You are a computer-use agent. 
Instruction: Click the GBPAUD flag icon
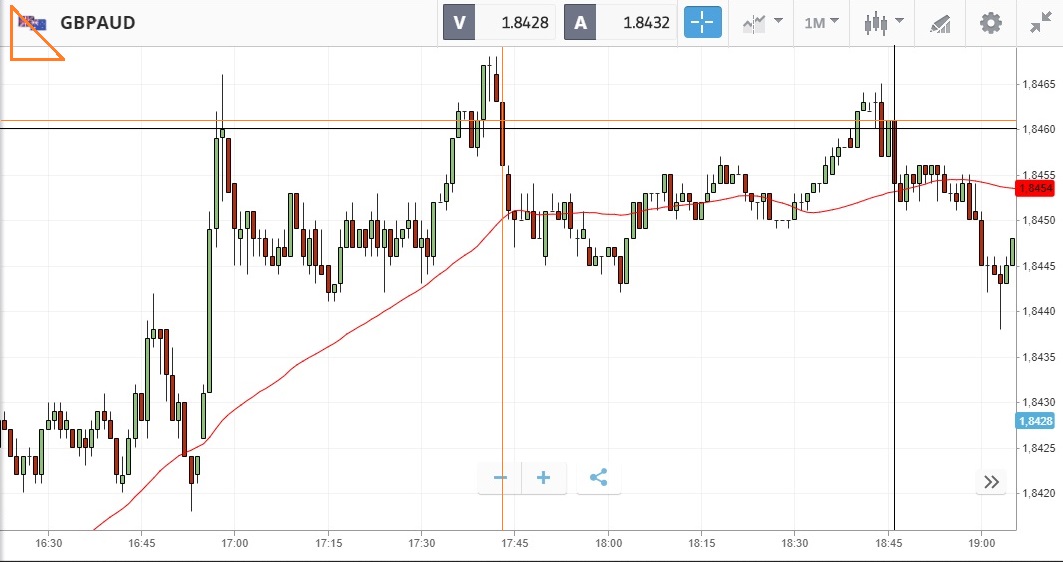click(33, 22)
